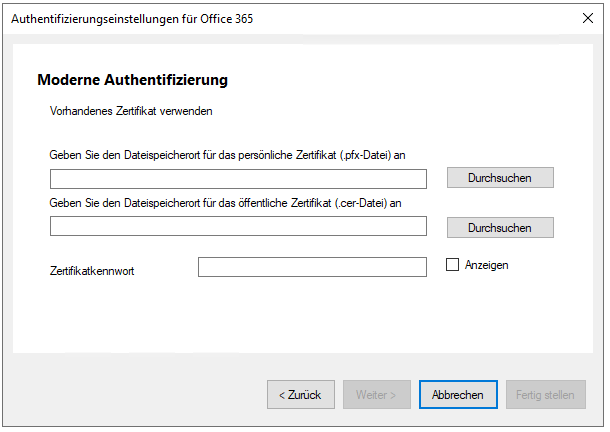Click into the Zertifikatkennwort password field
610x432 pixels.
pos(312,267)
